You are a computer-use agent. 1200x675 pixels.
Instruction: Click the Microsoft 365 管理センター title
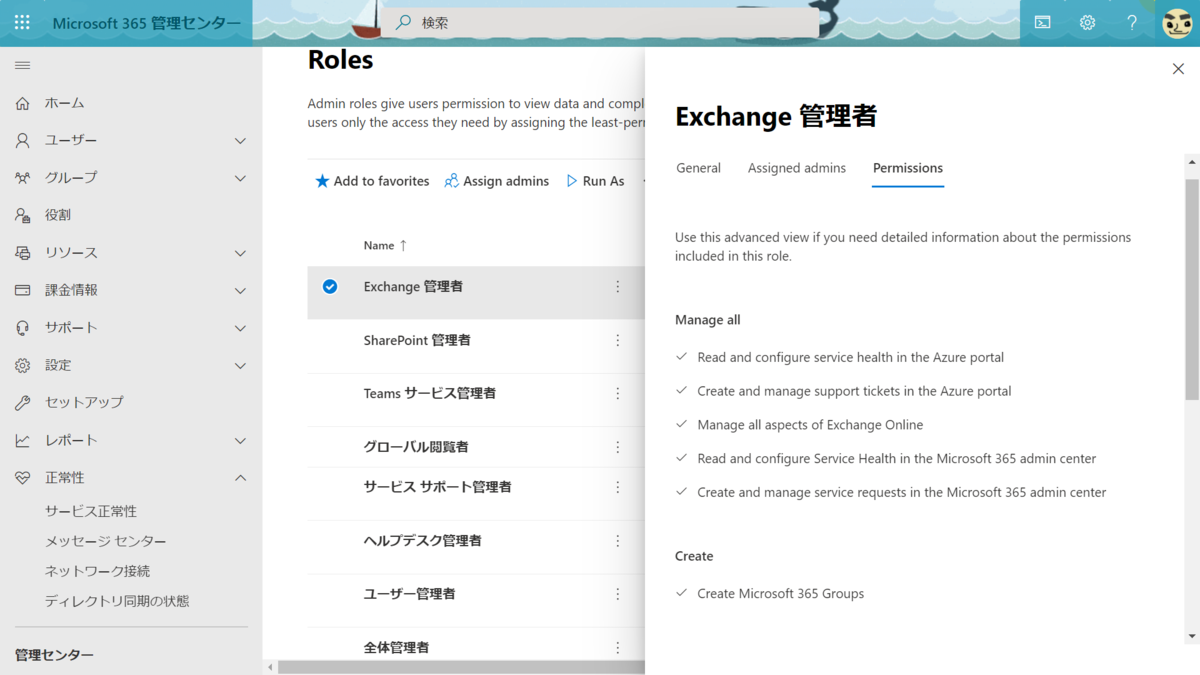146,23
